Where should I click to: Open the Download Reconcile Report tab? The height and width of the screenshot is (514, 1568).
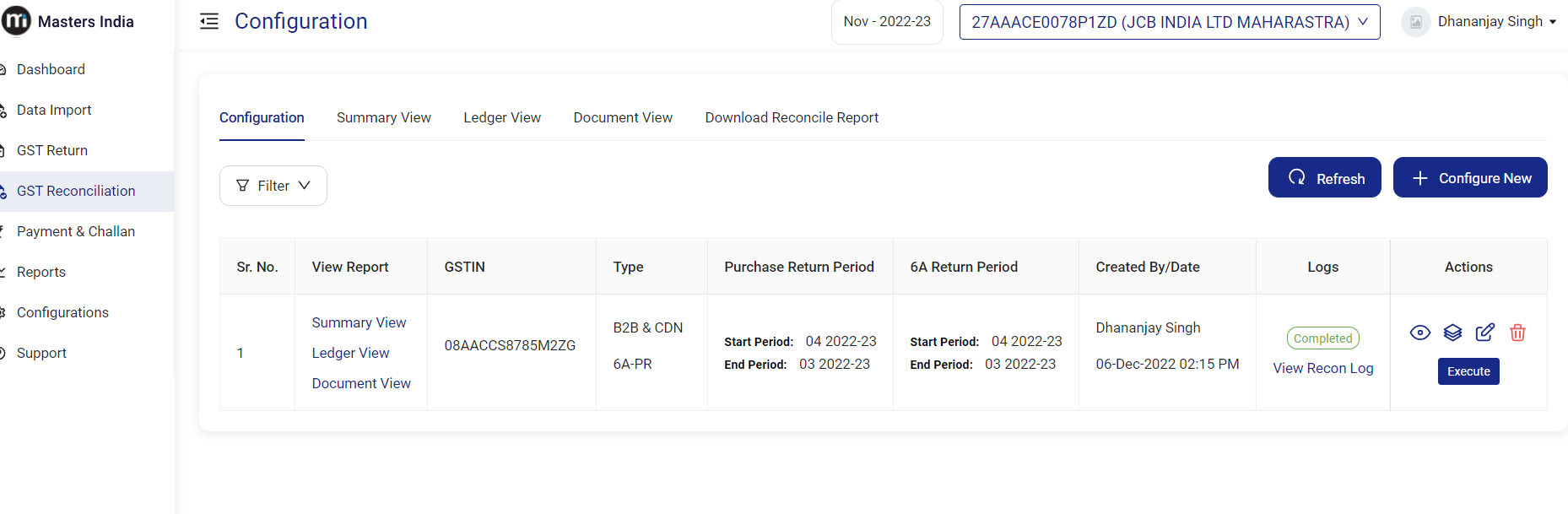click(792, 118)
